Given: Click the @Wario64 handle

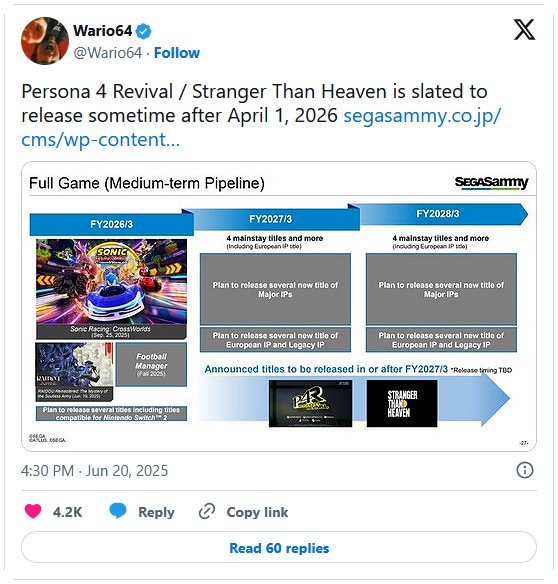Looking at the screenshot, I should [x=108, y=53].
